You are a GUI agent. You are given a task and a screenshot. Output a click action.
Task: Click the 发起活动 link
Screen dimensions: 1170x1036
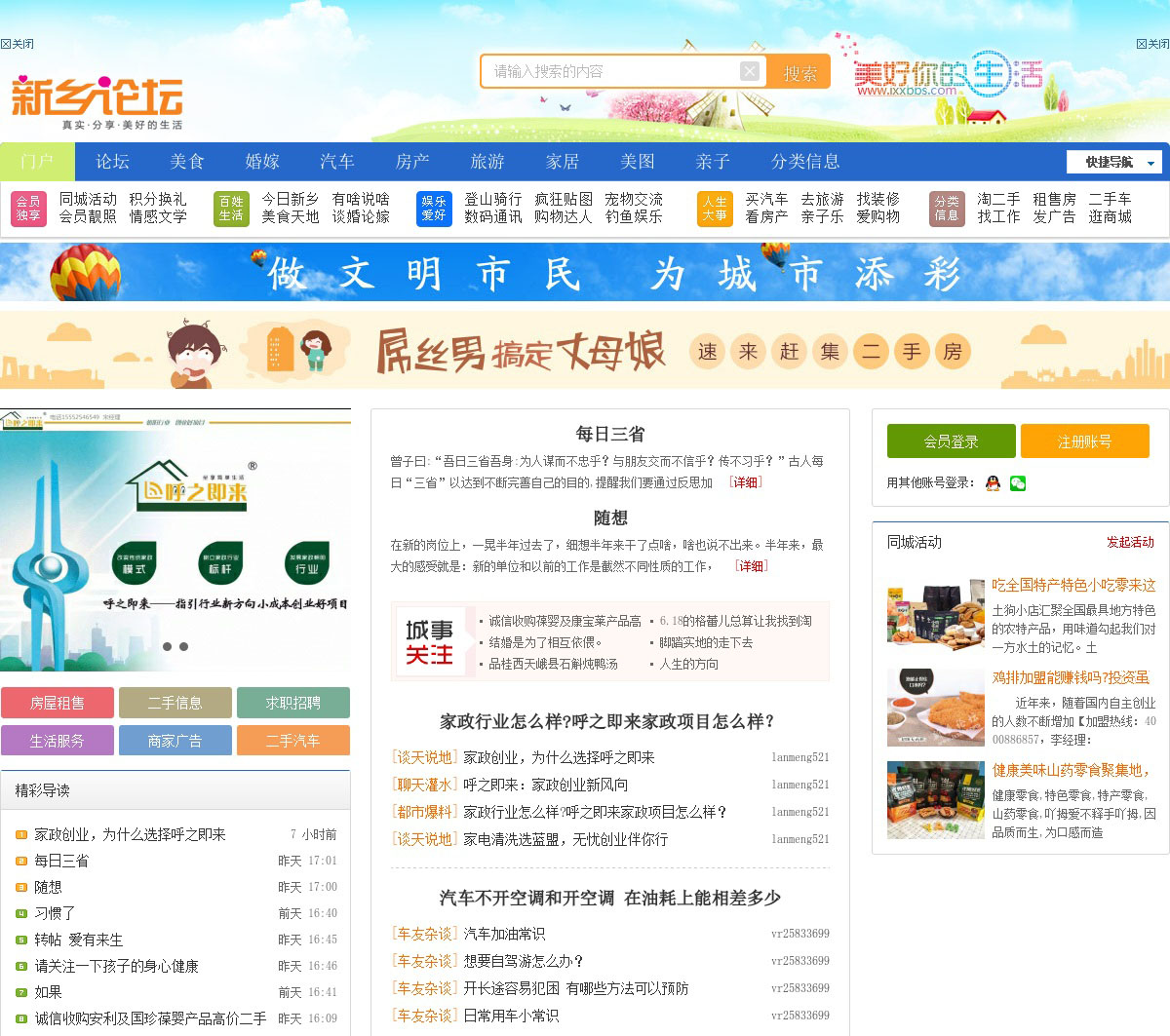(1130, 542)
